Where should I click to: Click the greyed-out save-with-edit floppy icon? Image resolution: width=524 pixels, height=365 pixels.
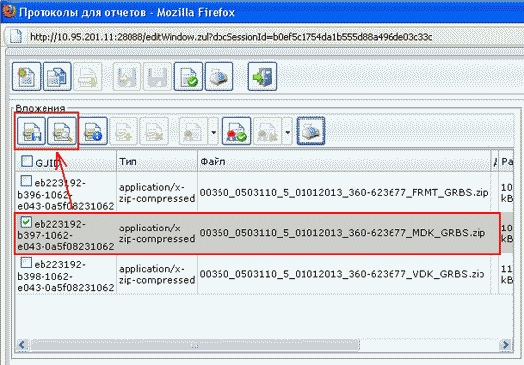point(127,77)
